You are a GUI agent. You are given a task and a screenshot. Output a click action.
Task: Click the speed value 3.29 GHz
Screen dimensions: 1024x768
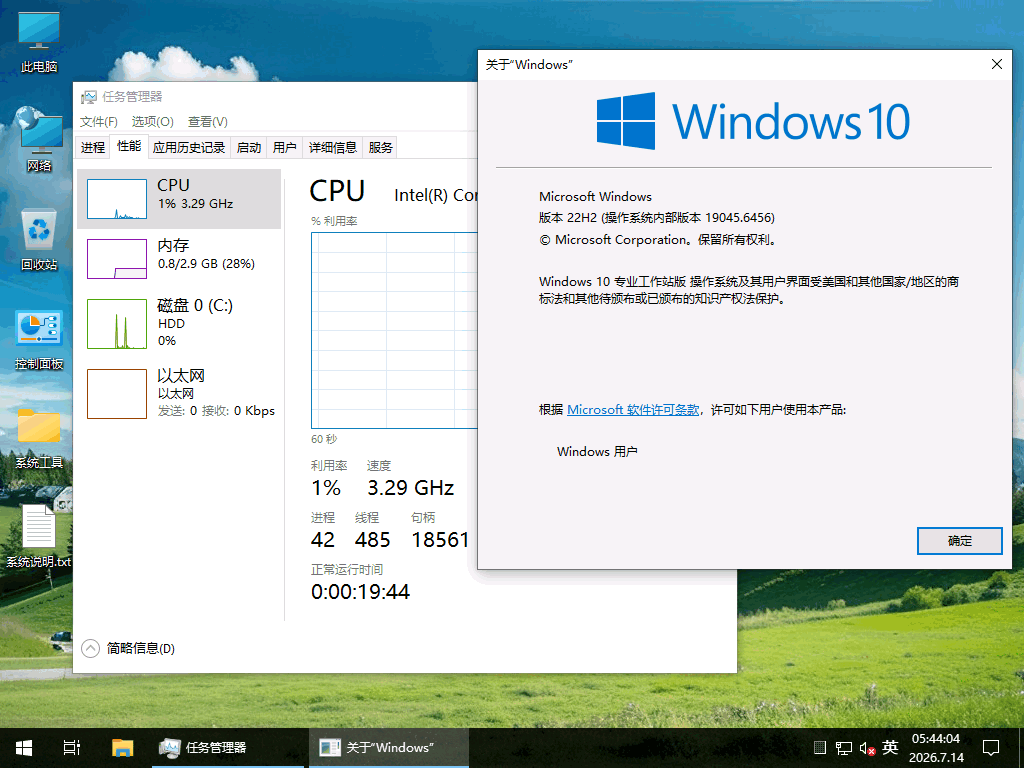pyautogui.click(x=410, y=488)
